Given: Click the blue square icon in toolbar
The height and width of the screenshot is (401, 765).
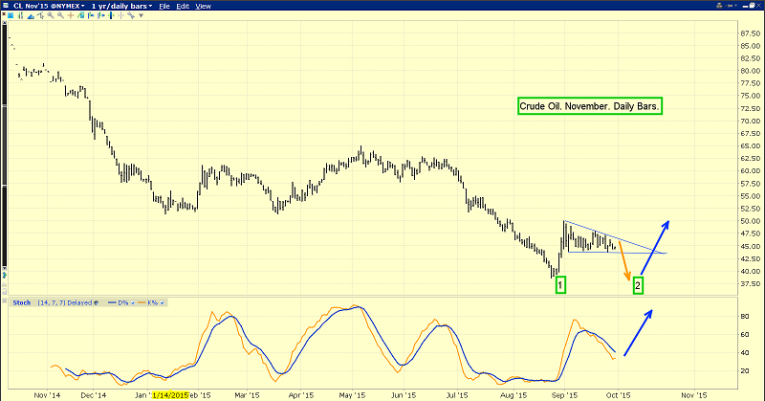Looking at the screenshot, I should pos(10,15).
